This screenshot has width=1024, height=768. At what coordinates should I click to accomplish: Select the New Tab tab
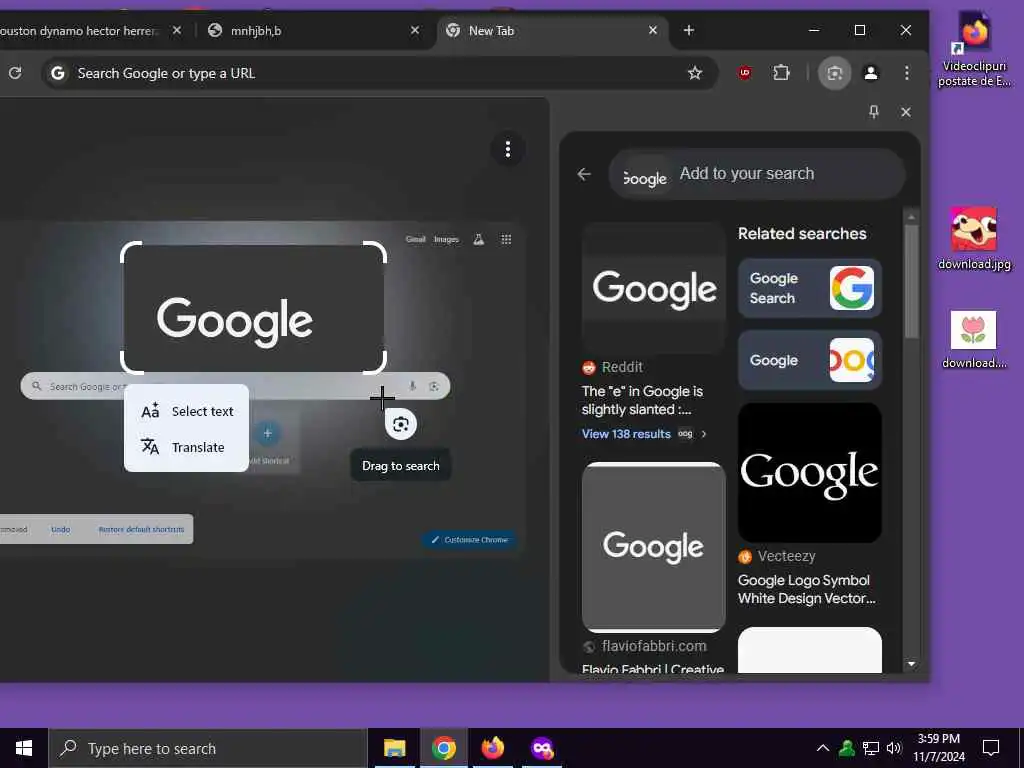click(552, 31)
